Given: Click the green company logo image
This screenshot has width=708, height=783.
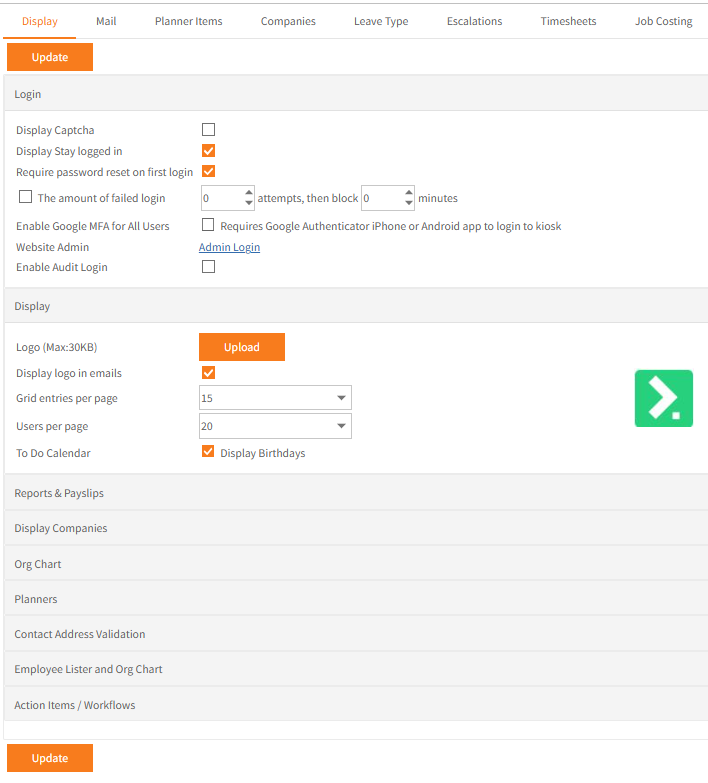Looking at the screenshot, I should pos(663,398).
